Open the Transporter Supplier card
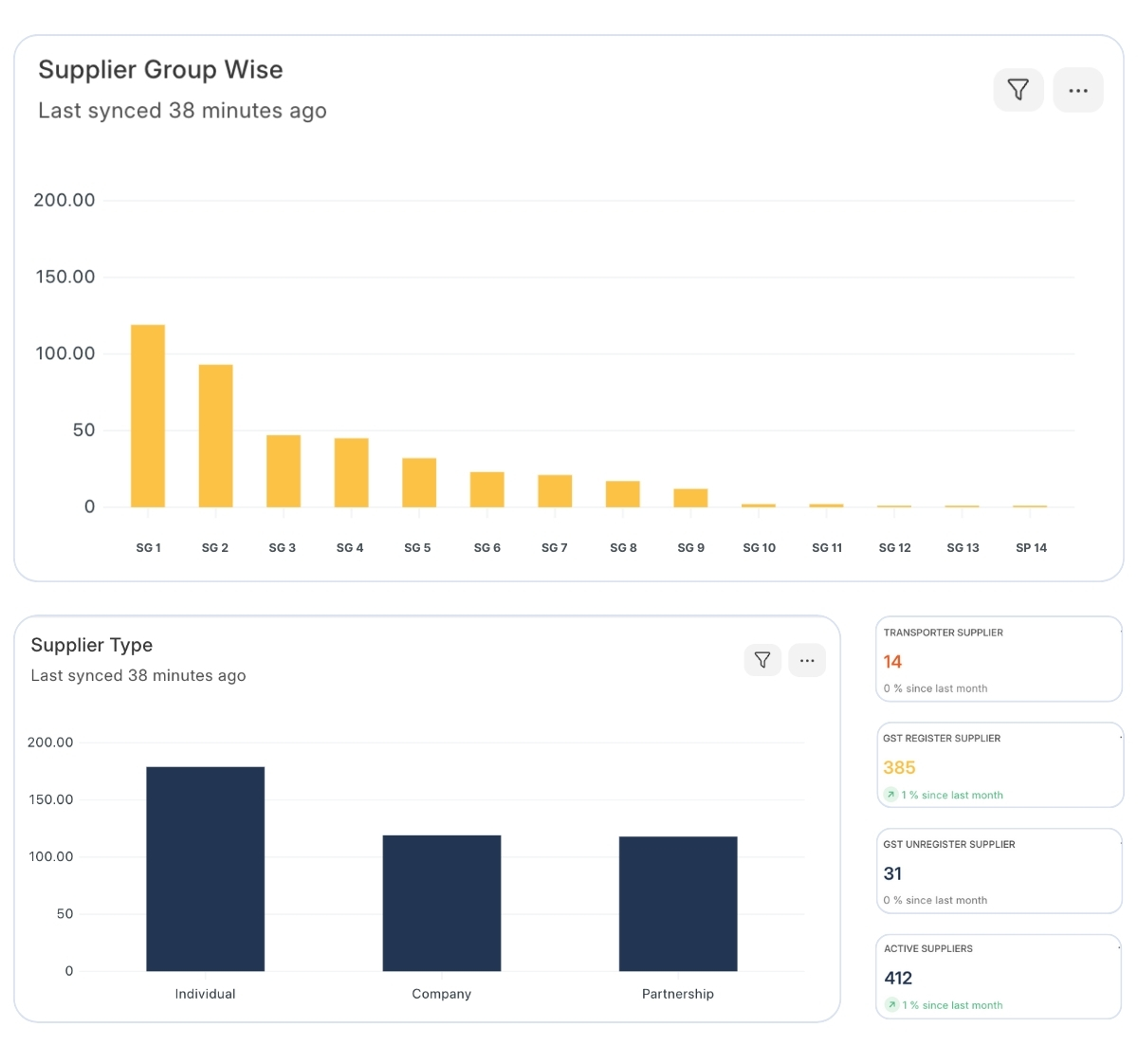The height and width of the screenshot is (1064, 1138). (x=999, y=659)
